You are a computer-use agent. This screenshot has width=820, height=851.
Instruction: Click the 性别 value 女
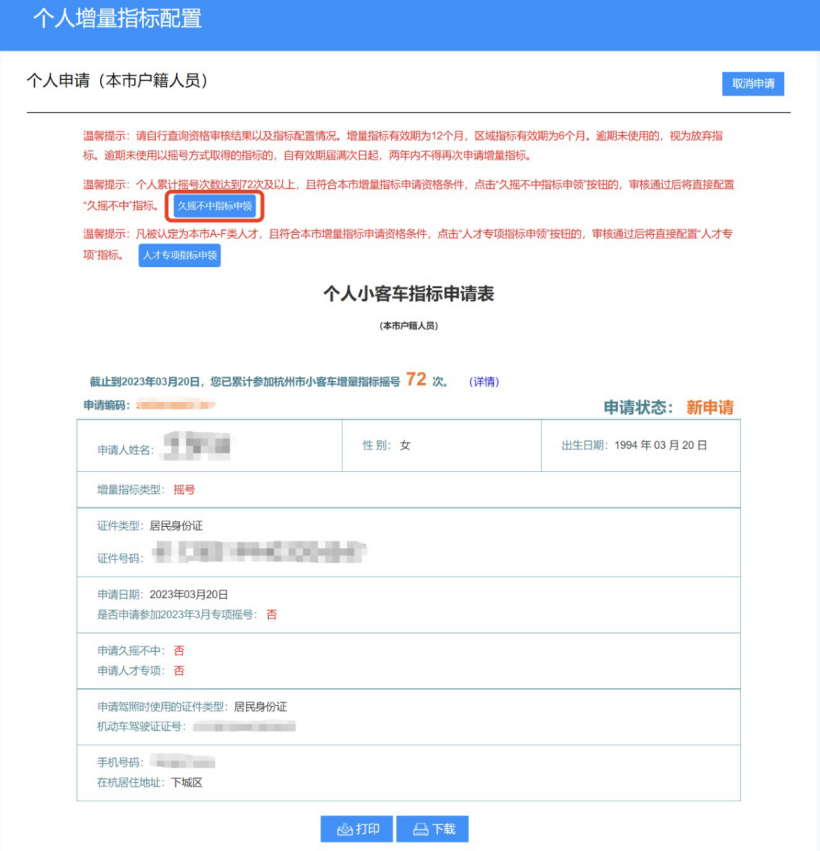pyautogui.click(x=405, y=445)
